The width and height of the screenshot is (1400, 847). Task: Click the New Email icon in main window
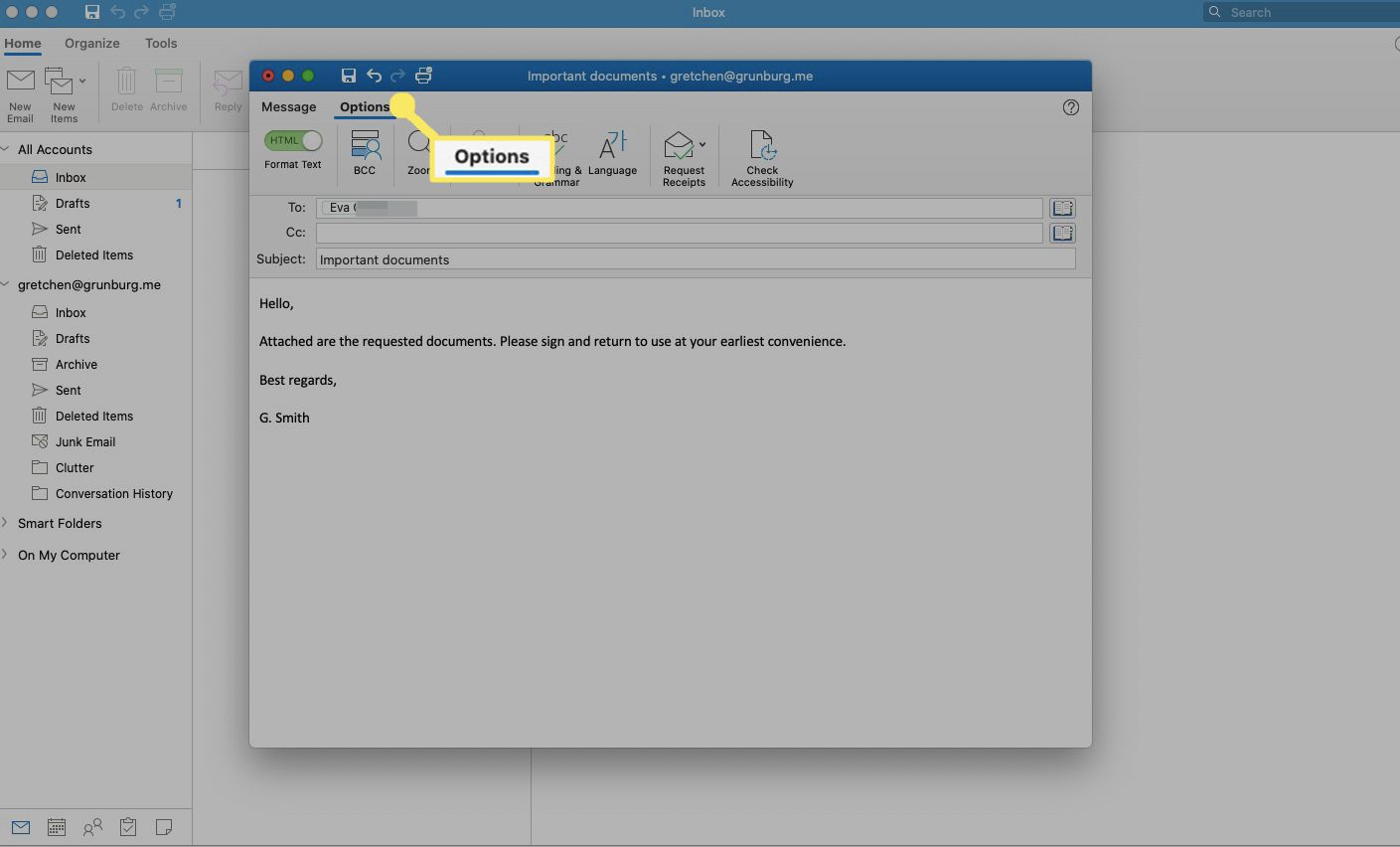click(20, 82)
